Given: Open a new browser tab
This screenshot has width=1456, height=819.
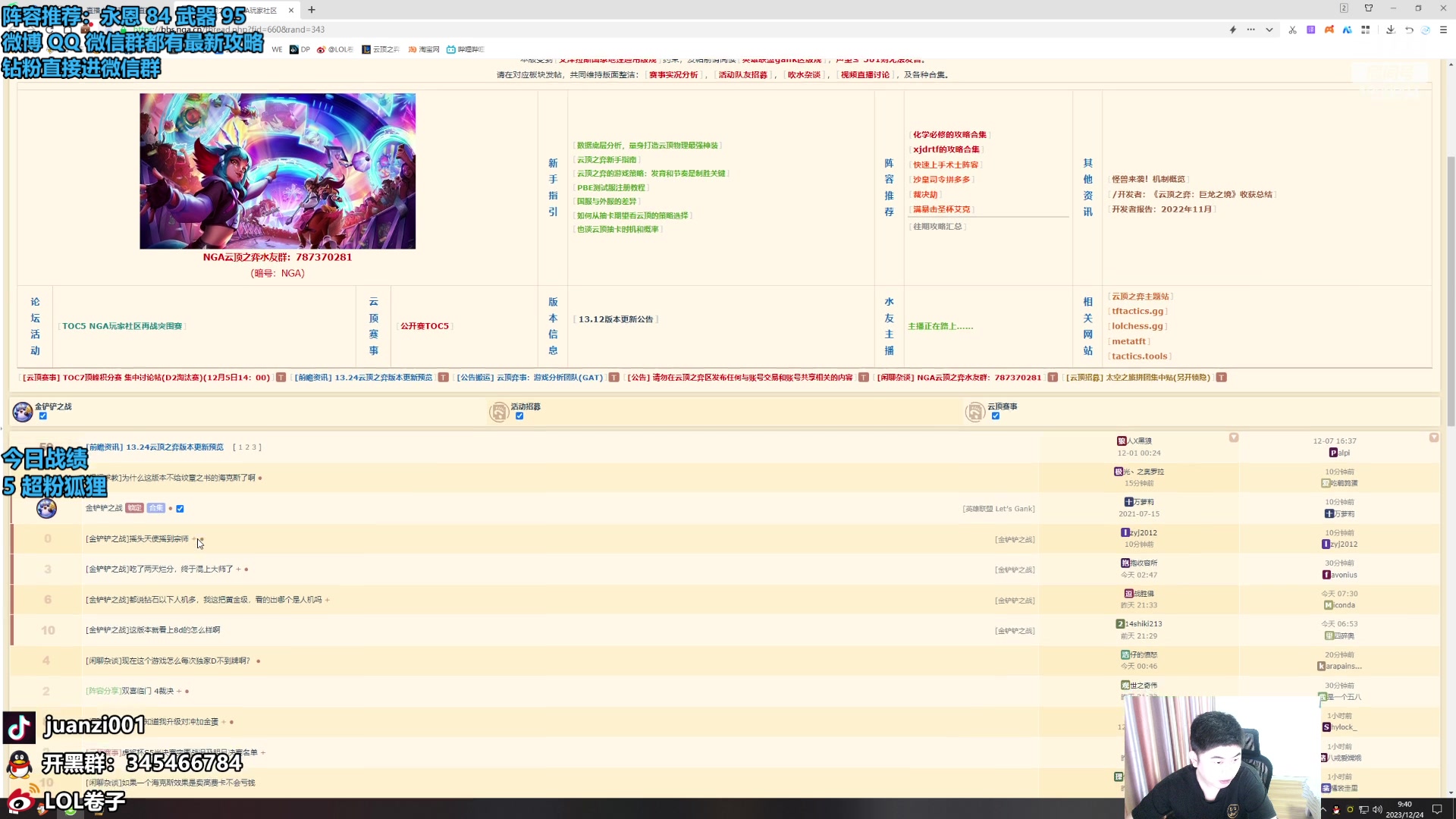Looking at the screenshot, I should pyautogui.click(x=311, y=10).
